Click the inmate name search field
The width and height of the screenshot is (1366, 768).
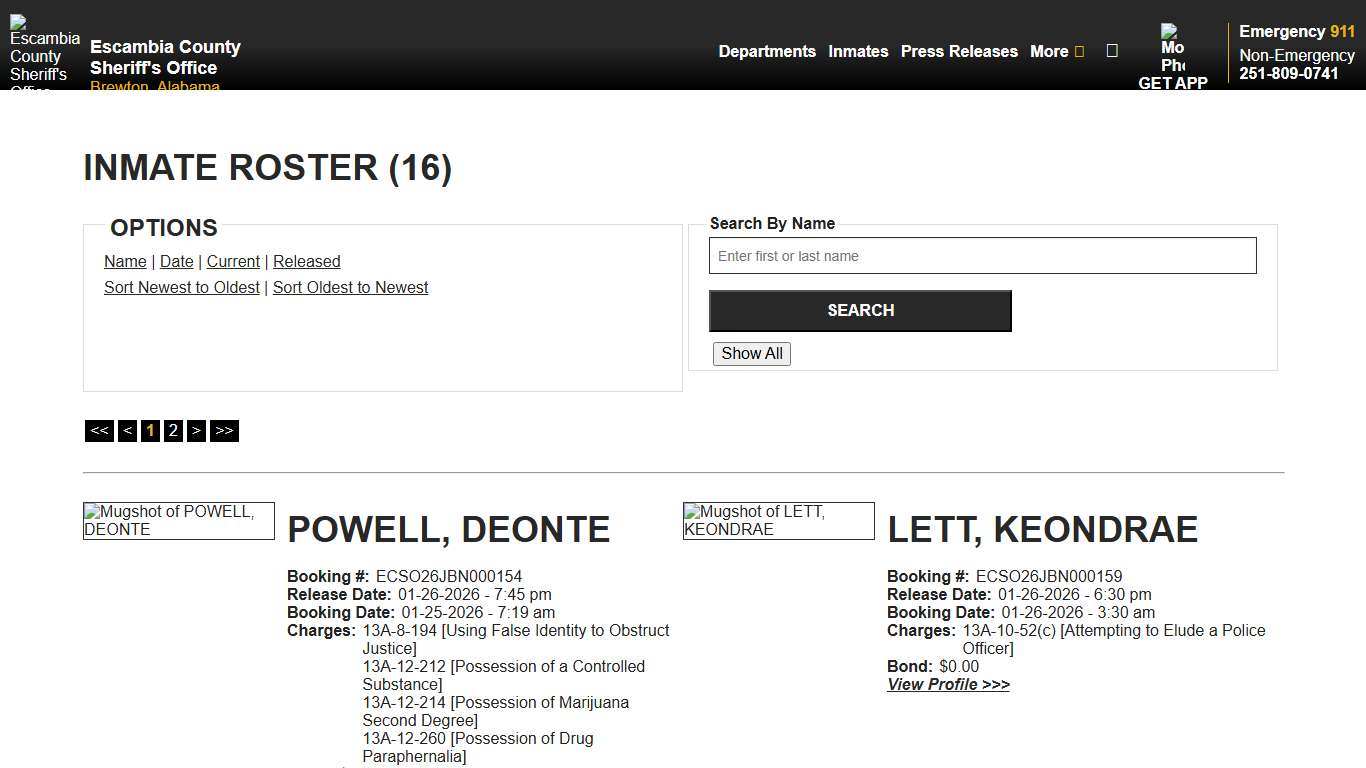tap(983, 255)
